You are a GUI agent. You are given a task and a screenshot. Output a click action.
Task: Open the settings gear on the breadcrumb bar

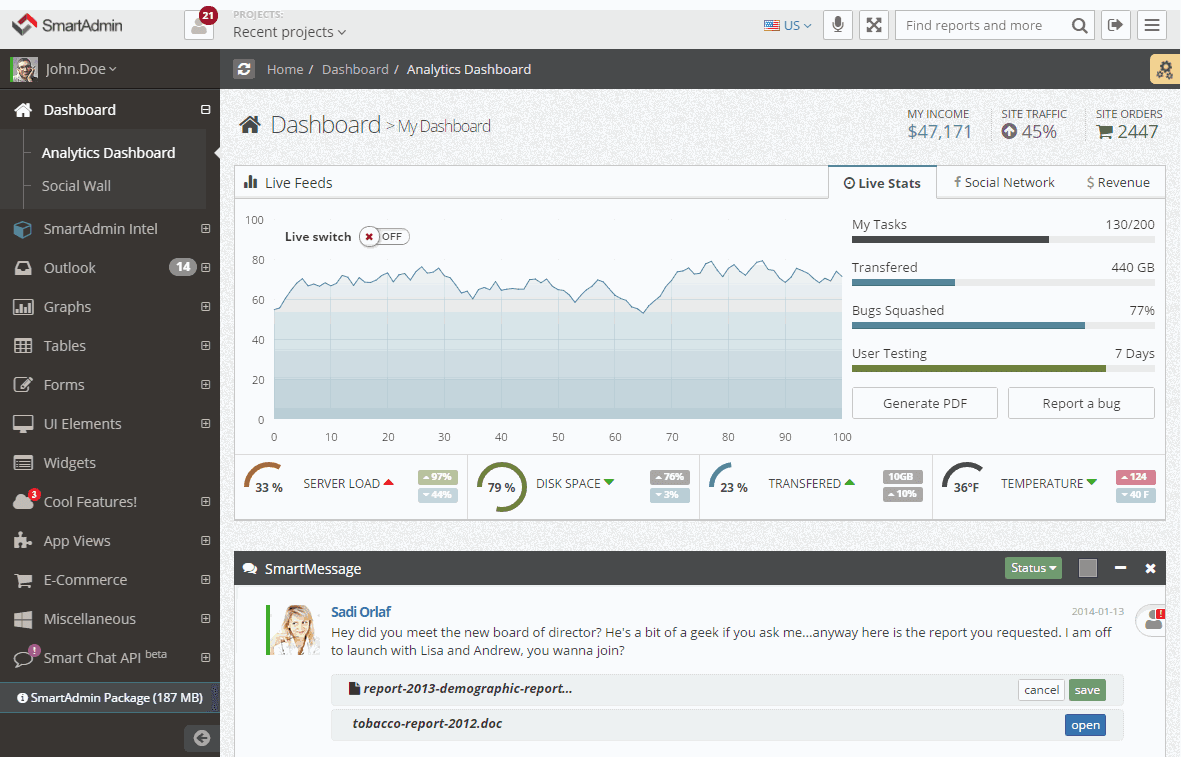(1164, 69)
